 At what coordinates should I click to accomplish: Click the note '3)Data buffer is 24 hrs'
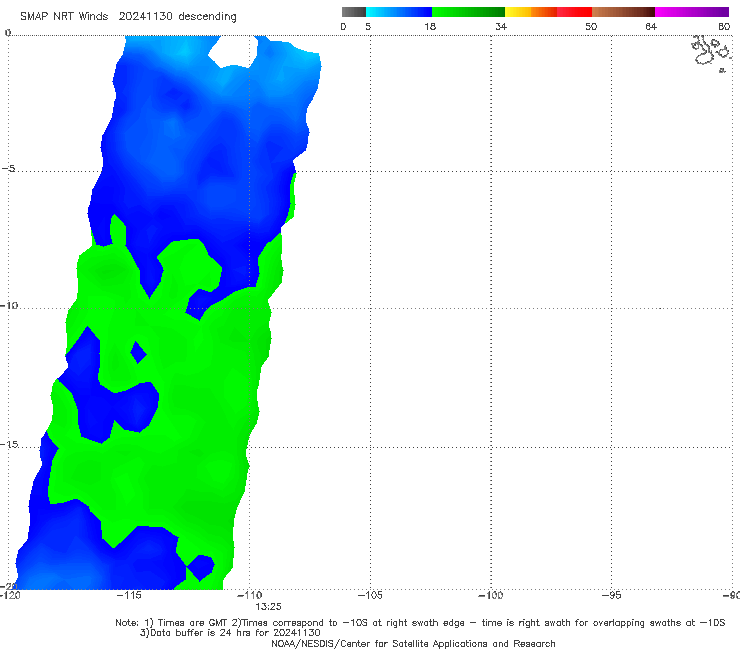[230, 633]
